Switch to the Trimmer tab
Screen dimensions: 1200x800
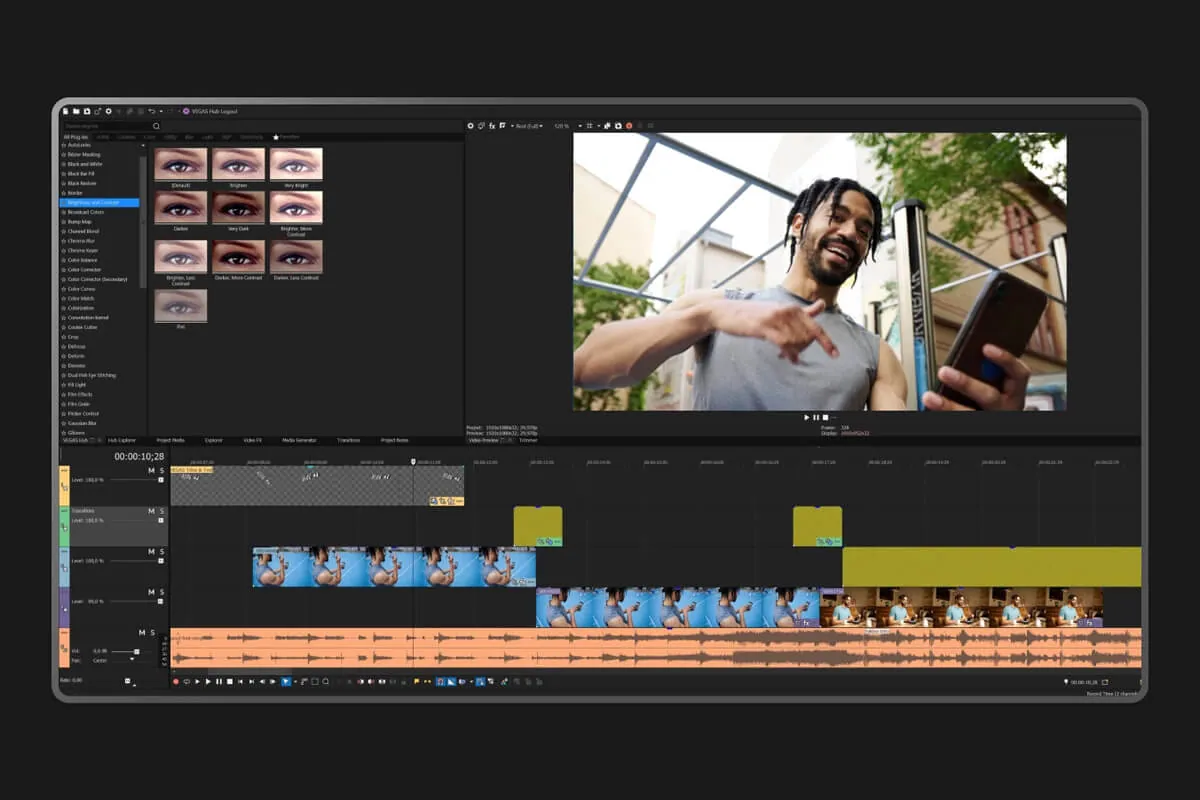[x=528, y=440]
